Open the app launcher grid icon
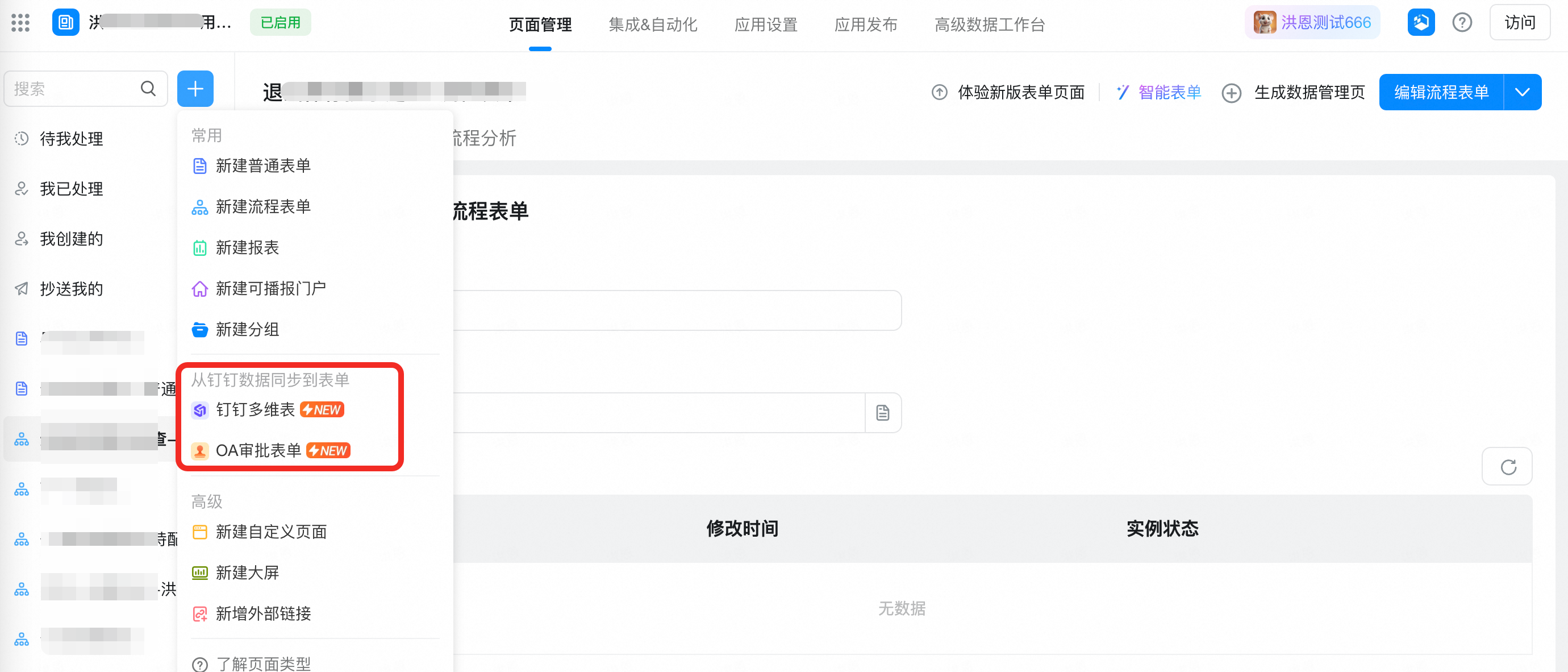Viewport: 1568px width, 672px height. (20, 23)
